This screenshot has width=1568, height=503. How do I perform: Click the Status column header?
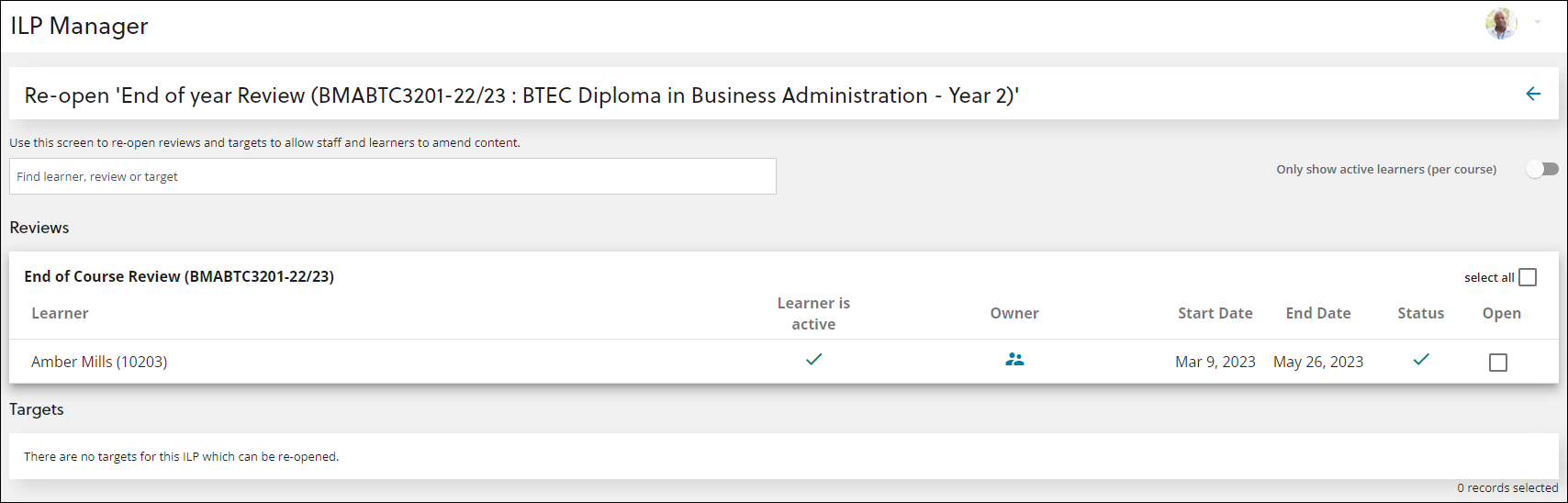1421,313
